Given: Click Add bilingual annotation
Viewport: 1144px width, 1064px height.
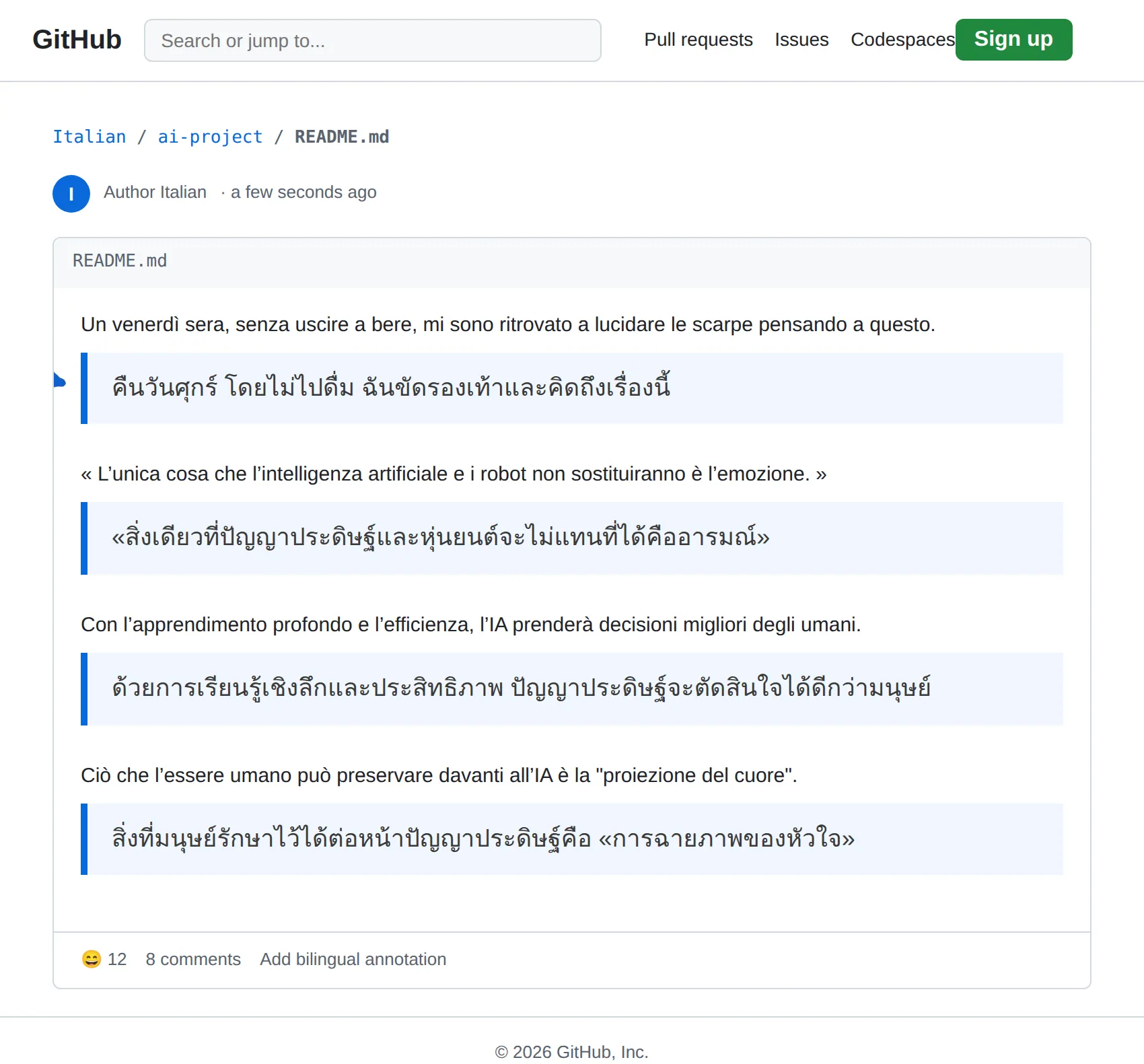Looking at the screenshot, I should coord(353,959).
